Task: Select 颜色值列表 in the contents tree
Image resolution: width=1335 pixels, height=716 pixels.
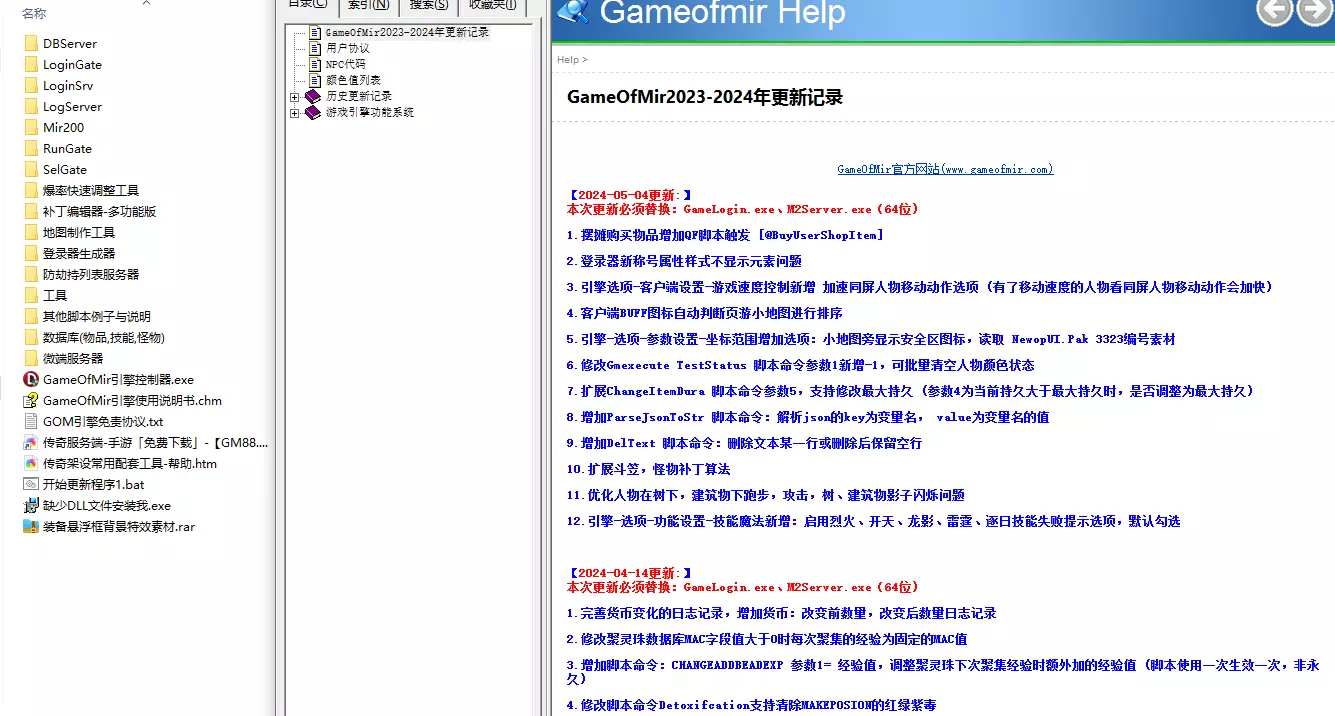Action: [352, 80]
